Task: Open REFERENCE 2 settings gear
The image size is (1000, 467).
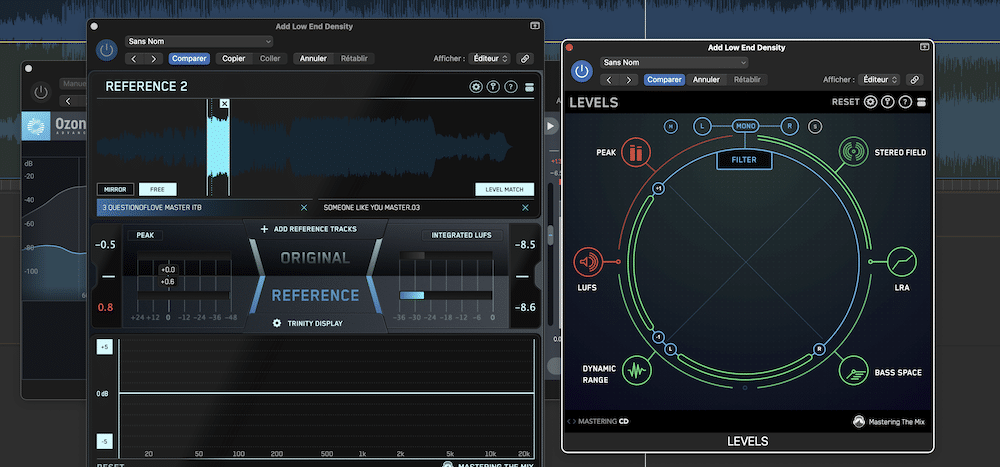Action: [x=476, y=87]
